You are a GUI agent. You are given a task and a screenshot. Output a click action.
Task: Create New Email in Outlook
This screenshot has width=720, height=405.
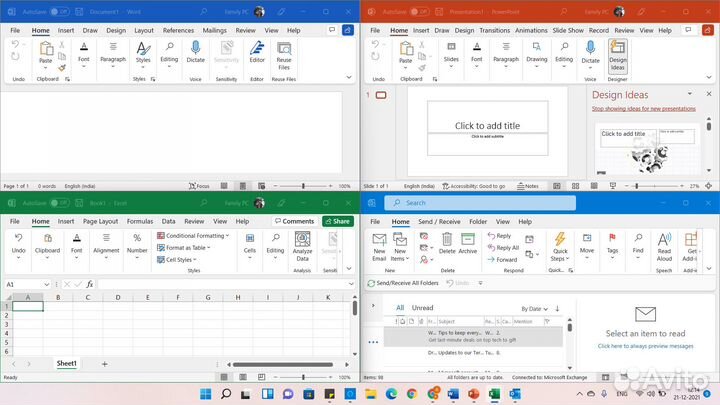click(x=379, y=247)
